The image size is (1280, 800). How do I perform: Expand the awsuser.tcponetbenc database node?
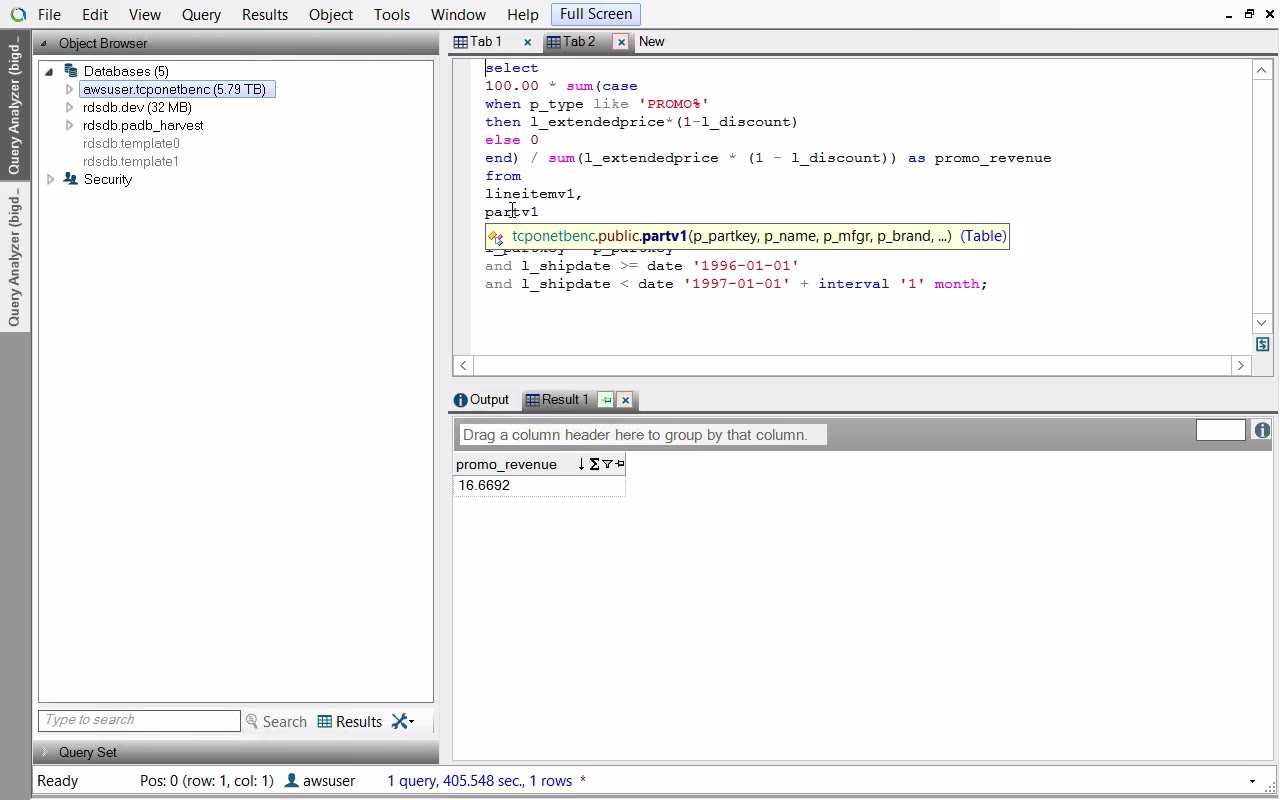click(x=69, y=89)
